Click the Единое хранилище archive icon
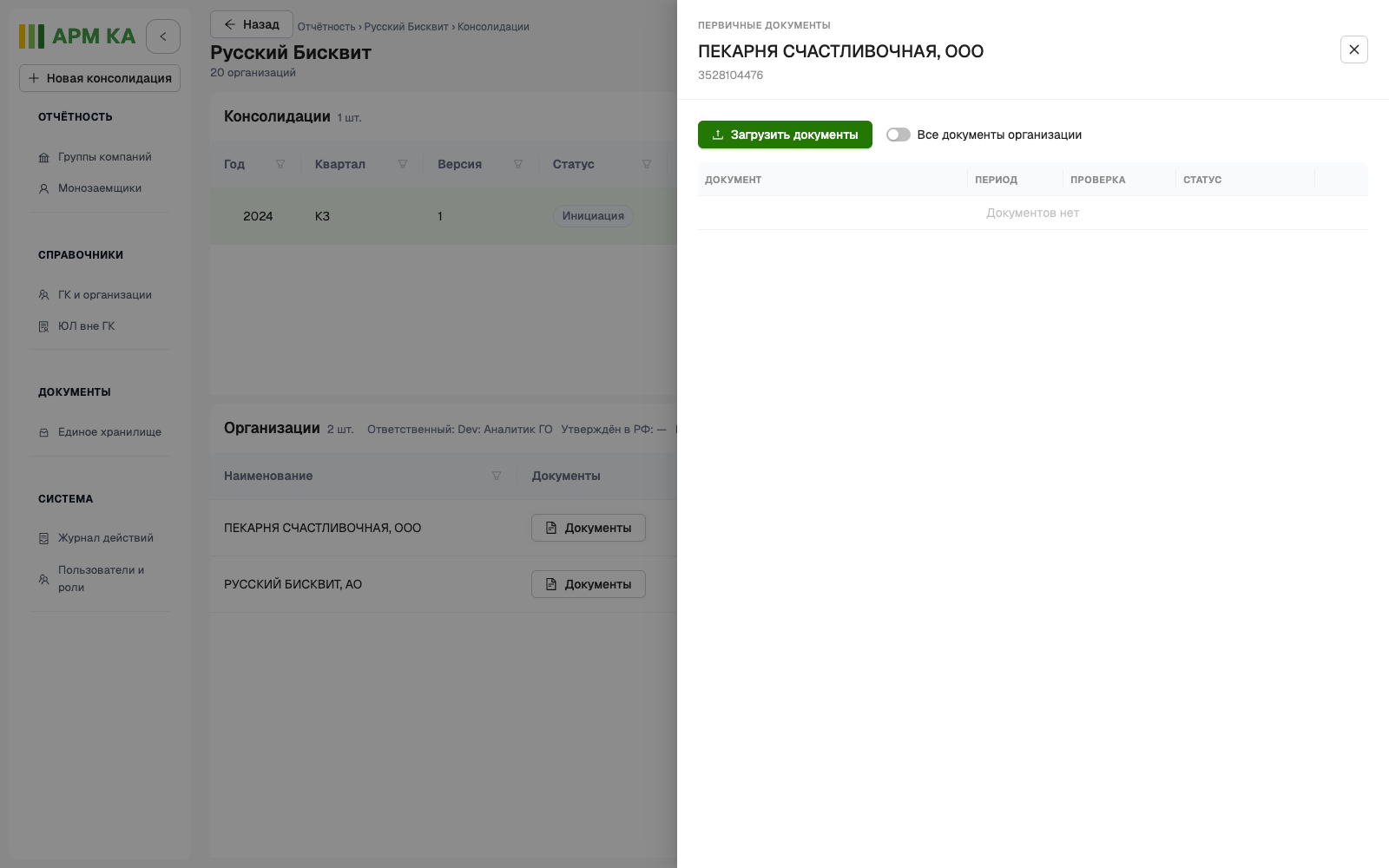Viewport: 1389px width, 868px height. click(x=43, y=432)
